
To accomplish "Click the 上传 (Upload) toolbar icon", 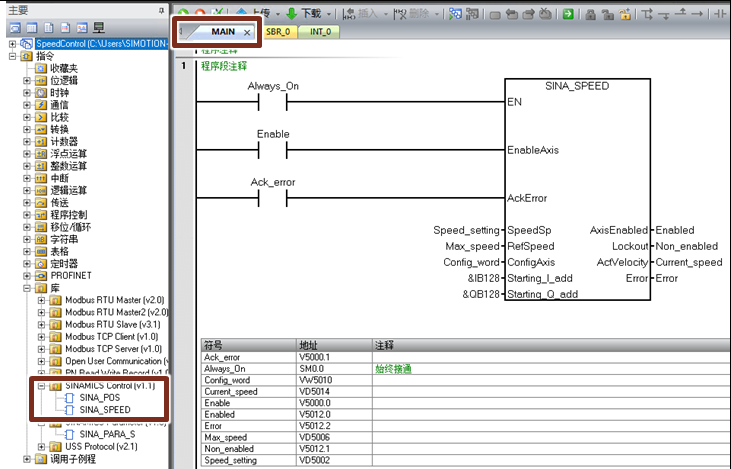I will click(244, 13).
